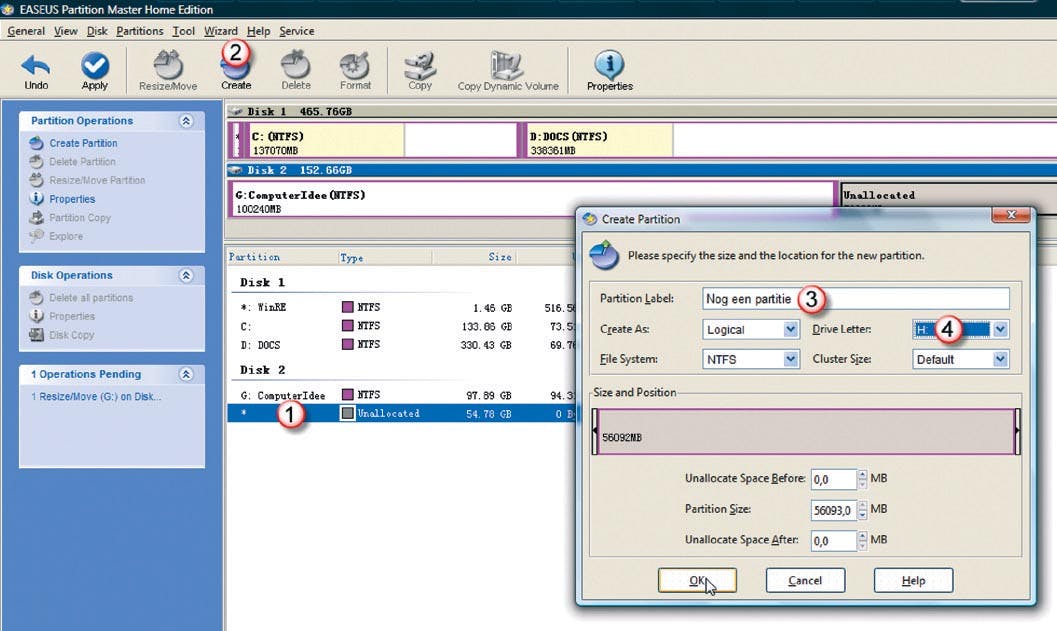The width and height of the screenshot is (1057, 631).
Task: Click the Apply checkmark icon
Action: click(95, 65)
